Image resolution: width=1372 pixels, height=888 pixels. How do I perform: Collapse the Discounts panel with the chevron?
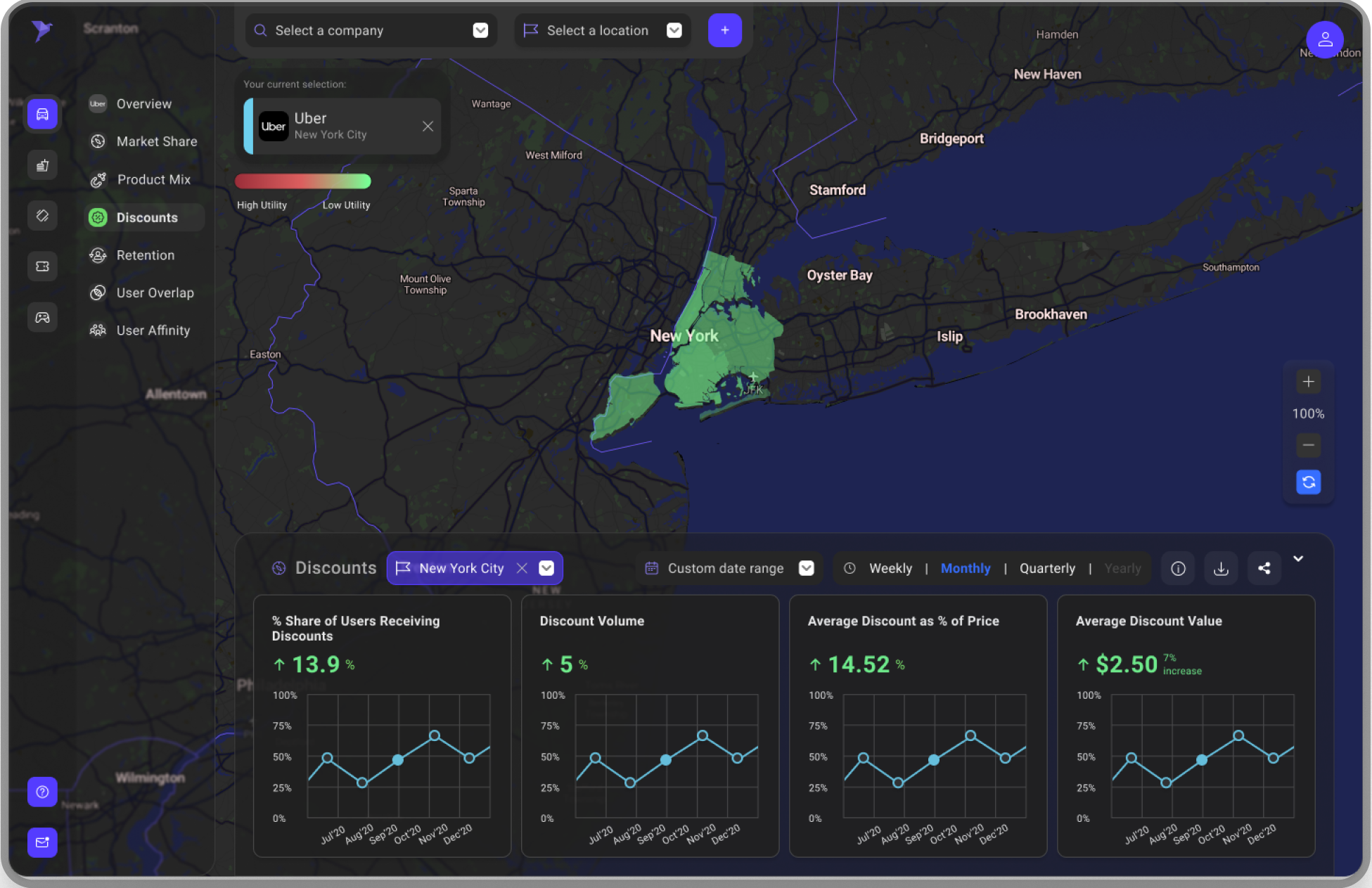tap(1298, 559)
